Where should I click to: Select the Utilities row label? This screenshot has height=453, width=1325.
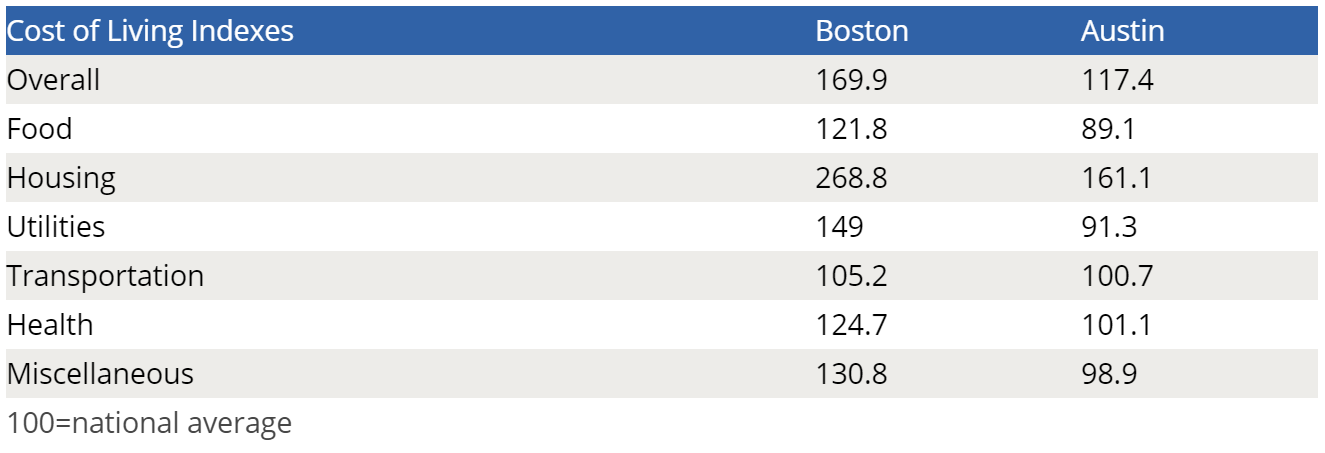point(56,227)
